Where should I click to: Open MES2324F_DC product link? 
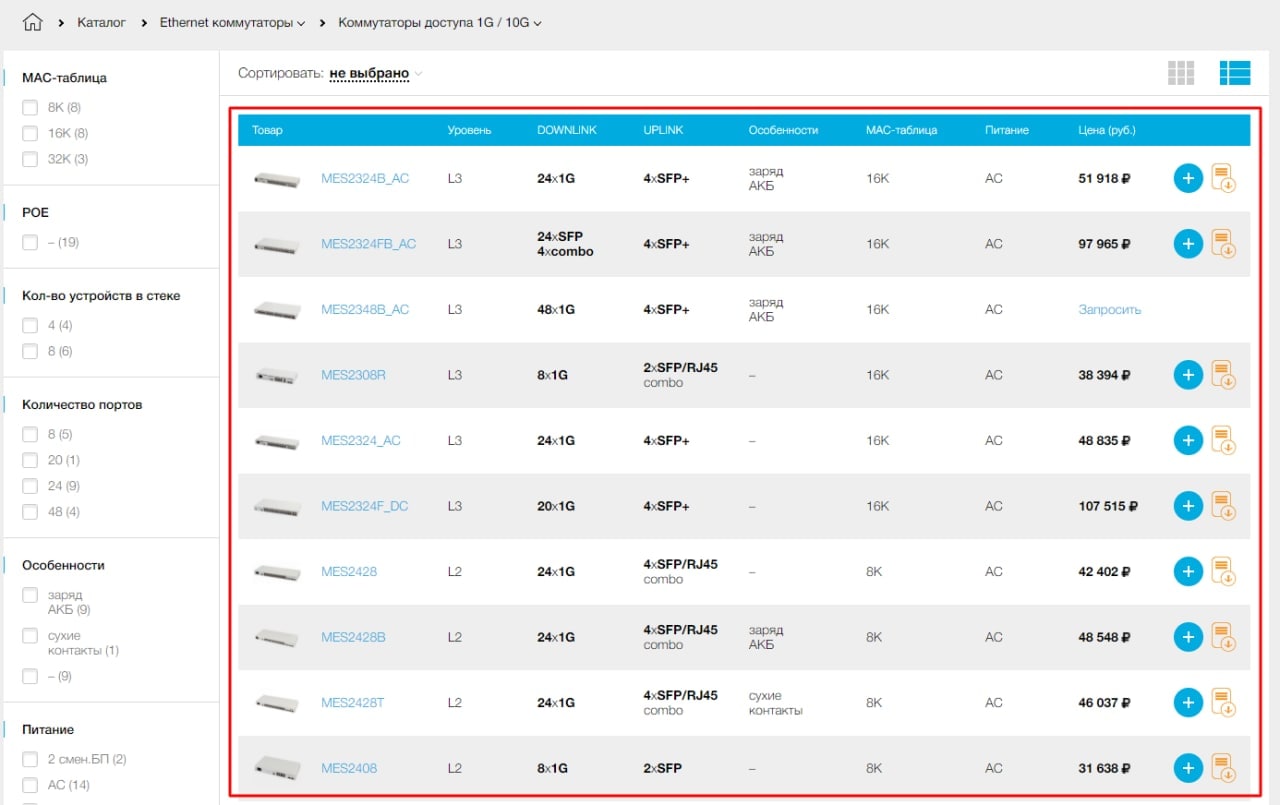(365, 506)
